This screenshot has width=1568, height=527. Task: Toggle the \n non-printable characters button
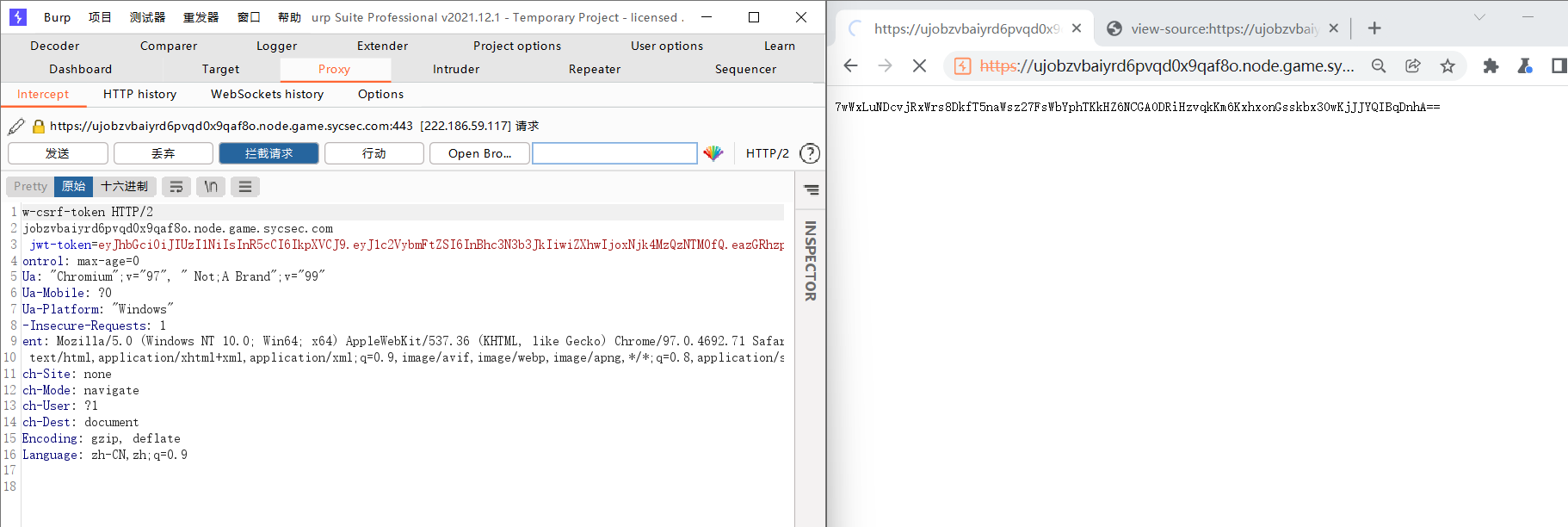[x=211, y=186]
